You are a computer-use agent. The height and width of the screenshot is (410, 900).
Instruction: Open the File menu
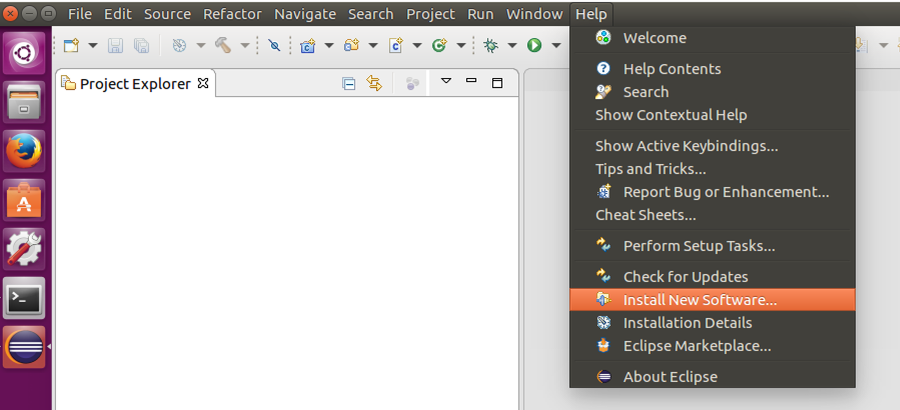point(80,14)
